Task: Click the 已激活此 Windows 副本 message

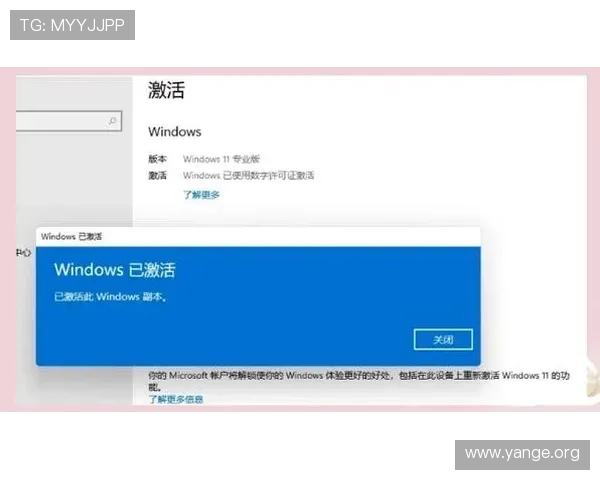Action: point(110,297)
